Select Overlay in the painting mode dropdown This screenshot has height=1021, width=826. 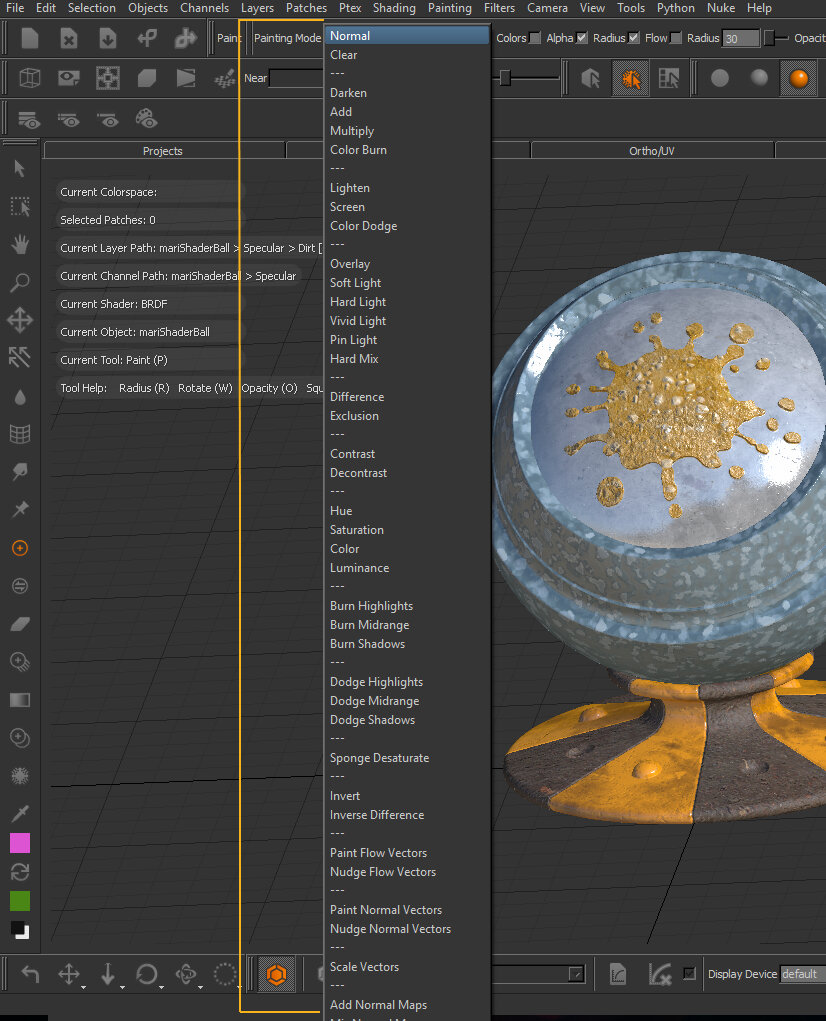[350, 264]
